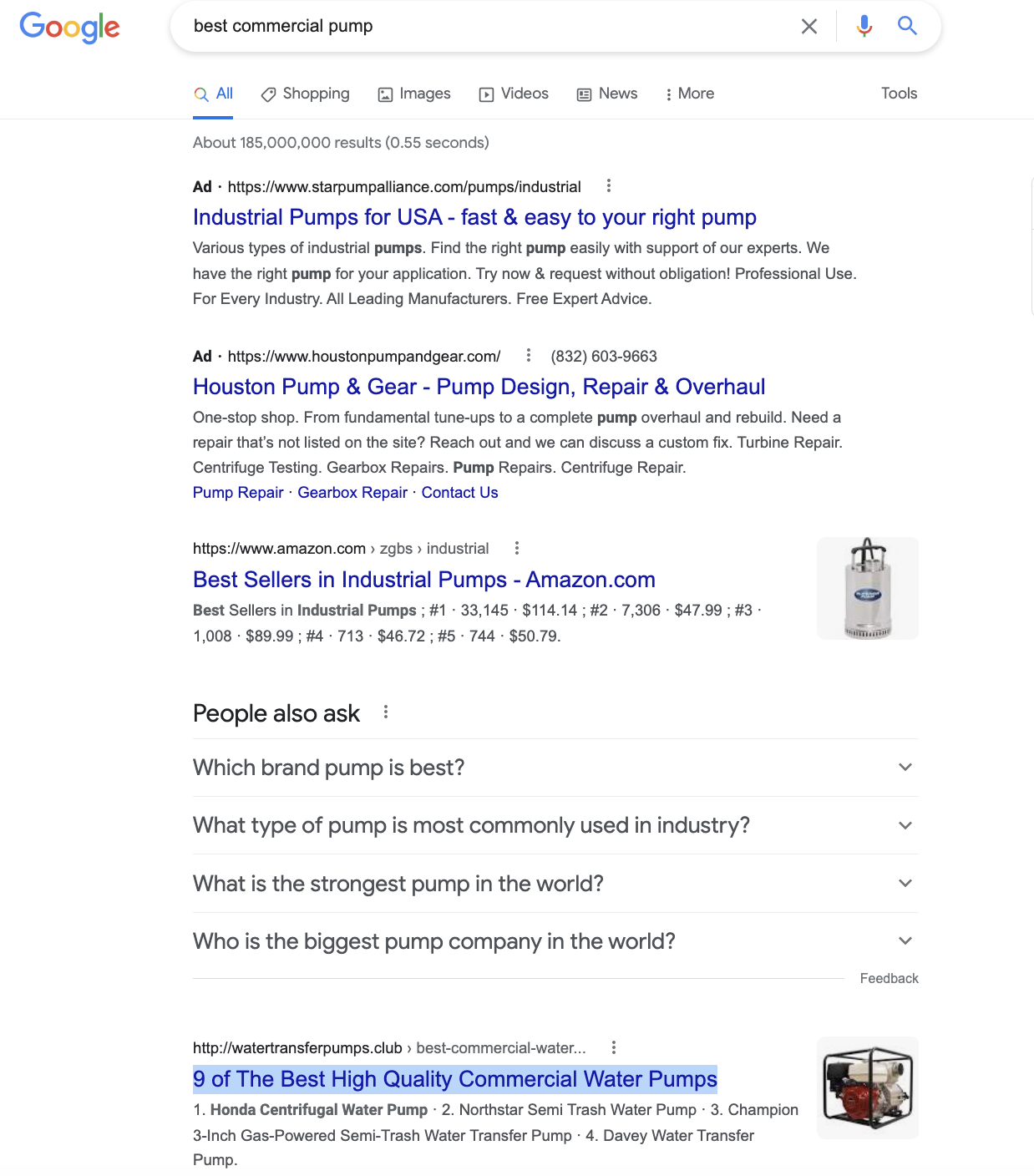Click the blue magnifier search icon
The image size is (1034, 1176).
coord(907,26)
